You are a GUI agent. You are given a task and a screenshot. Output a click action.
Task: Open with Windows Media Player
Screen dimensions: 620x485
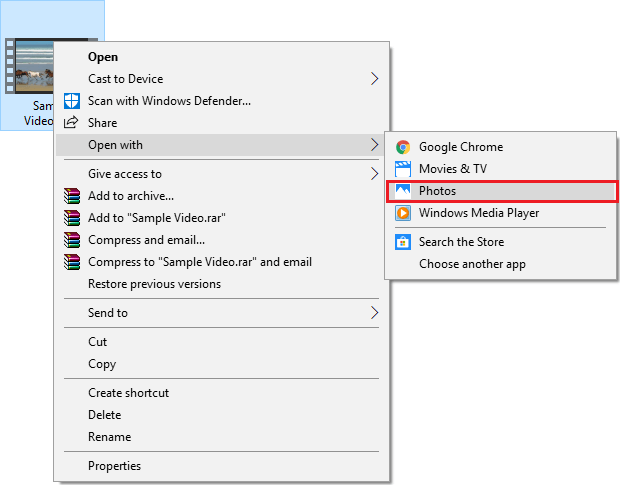click(x=501, y=213)
